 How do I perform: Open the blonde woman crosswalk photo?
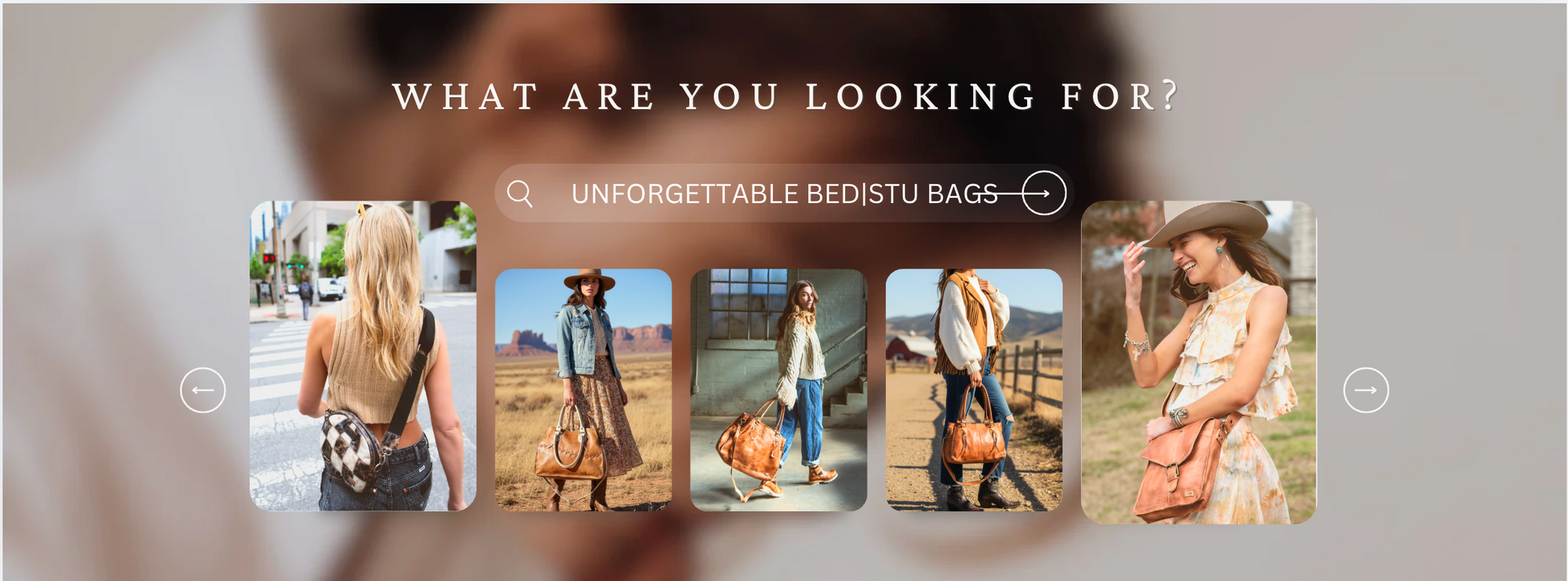tap(363, 356)
